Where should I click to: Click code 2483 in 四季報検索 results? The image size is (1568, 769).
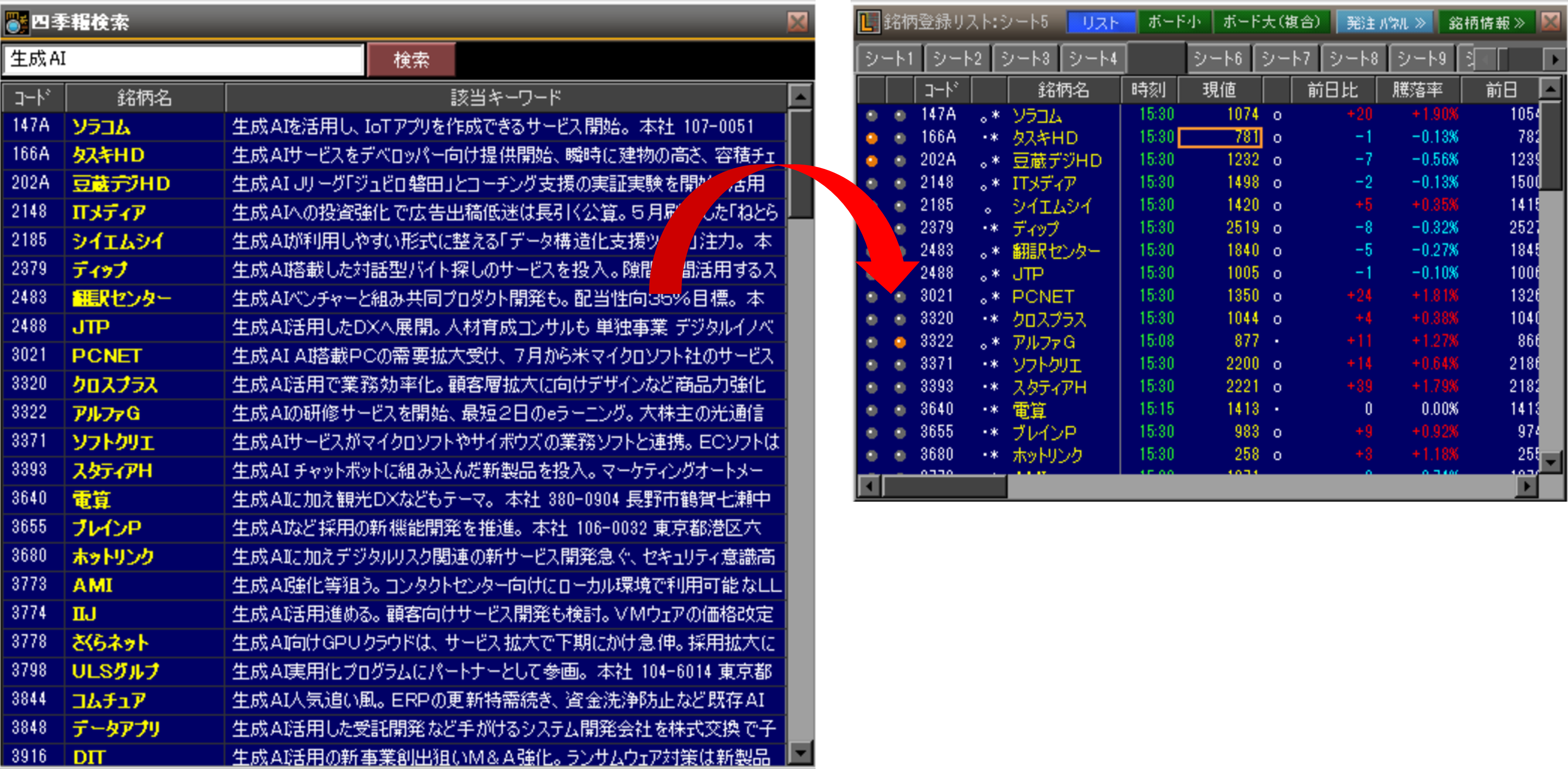point(29,298)
